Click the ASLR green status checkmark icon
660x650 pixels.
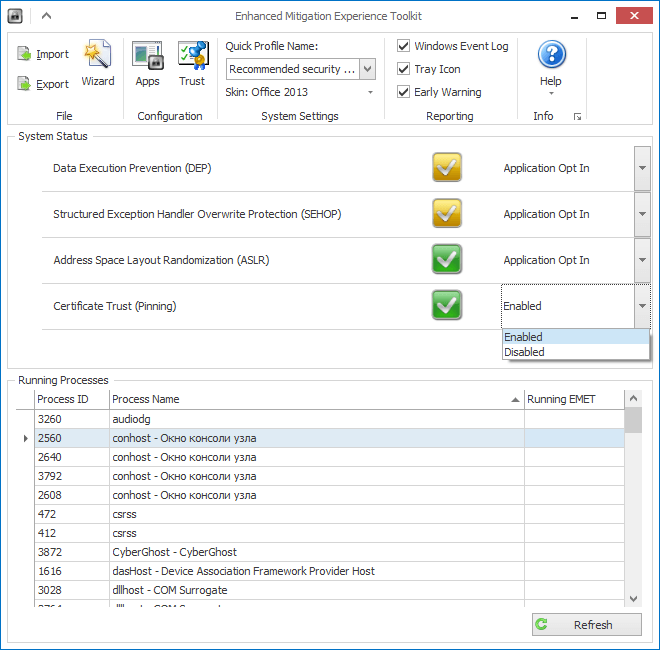click(x=447, y=259)
